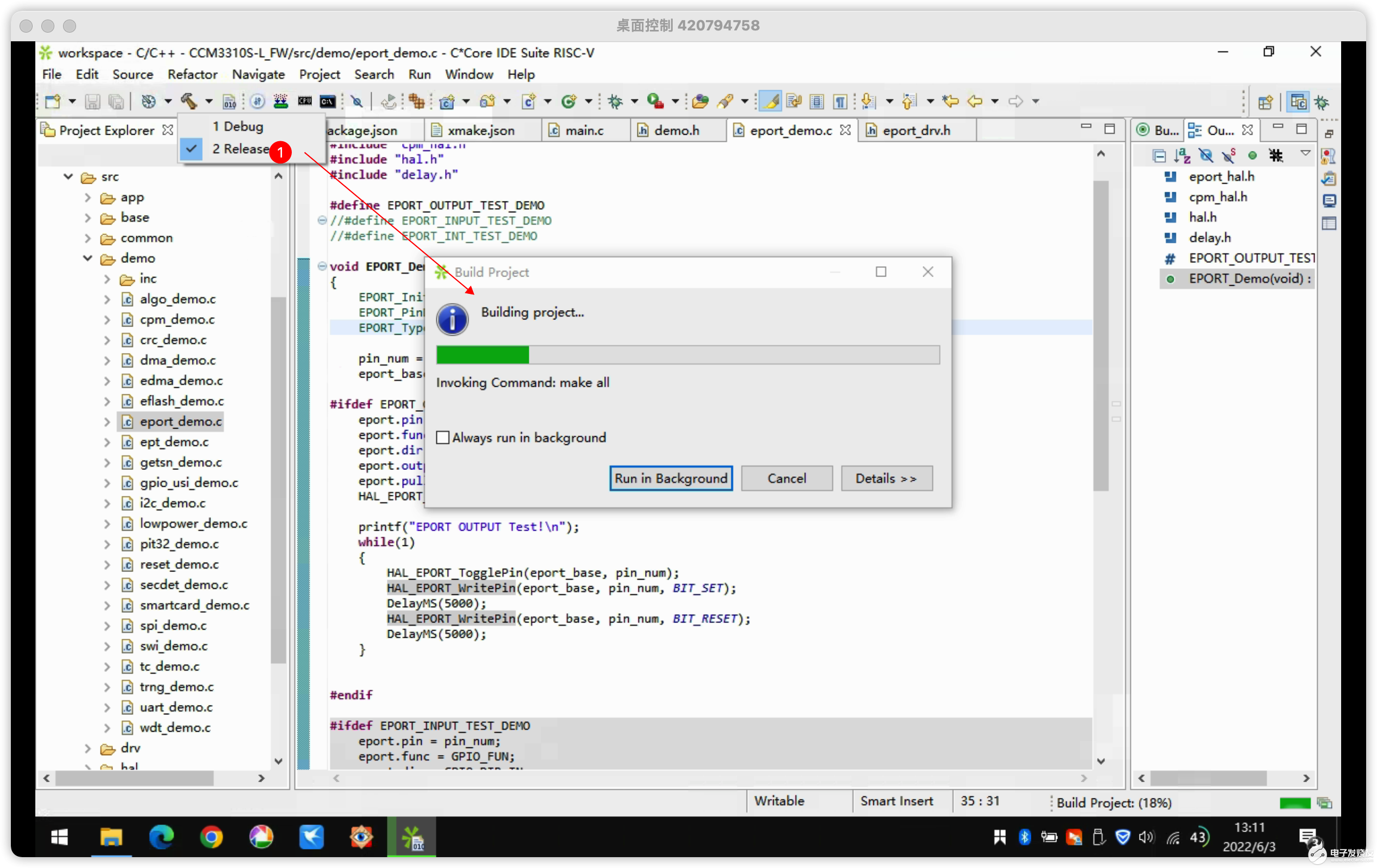Select eport_demo.c in Project Explorer
Viewport: 1377px width, 868px height.
pos(181,421)
